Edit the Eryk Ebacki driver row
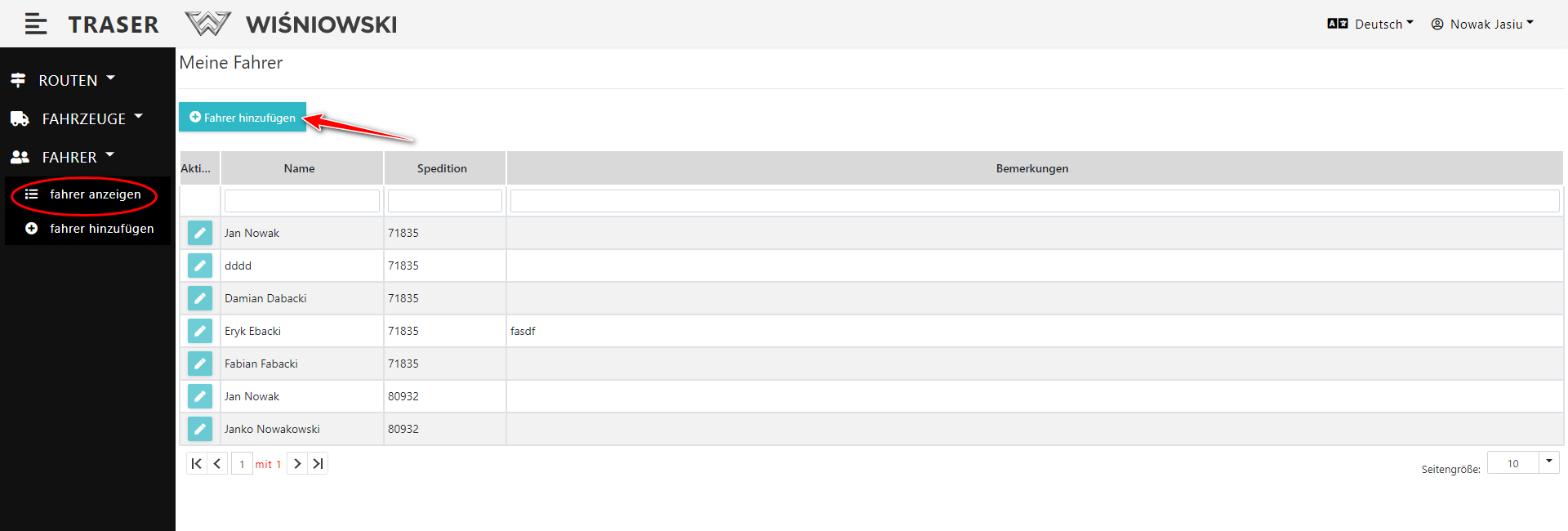 pyautogui.click(x=200, y=331)
